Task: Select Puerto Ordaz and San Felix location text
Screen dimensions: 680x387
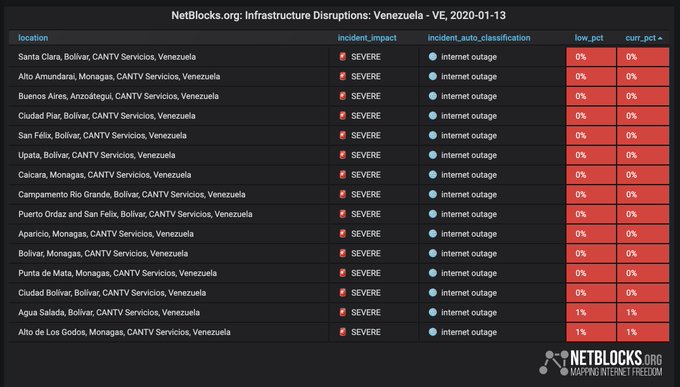Action: 135,214
